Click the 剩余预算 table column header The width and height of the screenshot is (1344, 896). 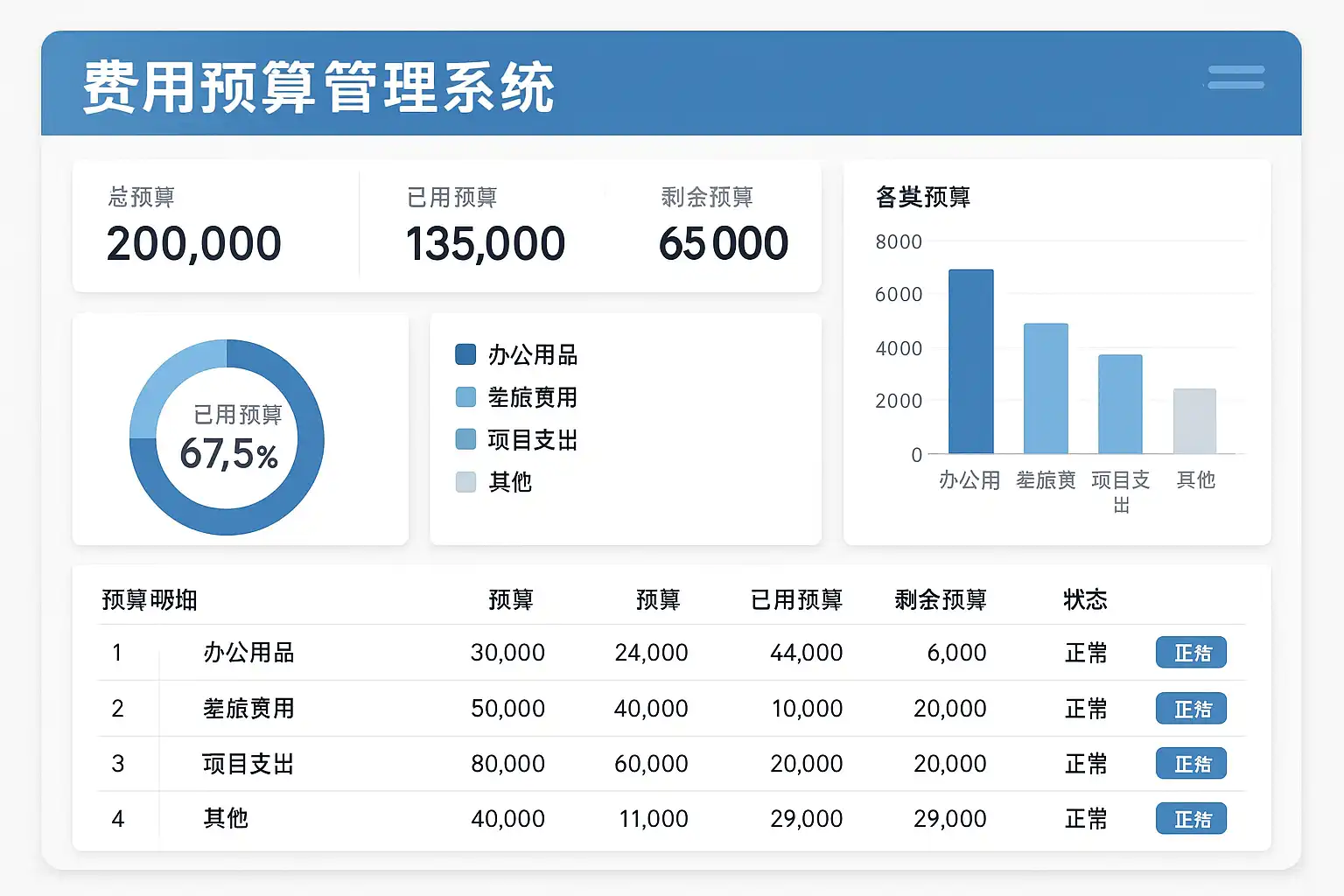(941, 600)
